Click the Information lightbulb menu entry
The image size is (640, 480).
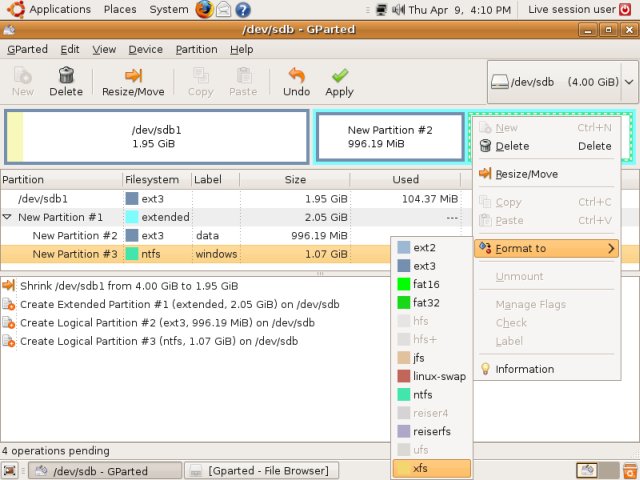click(524, 369)
